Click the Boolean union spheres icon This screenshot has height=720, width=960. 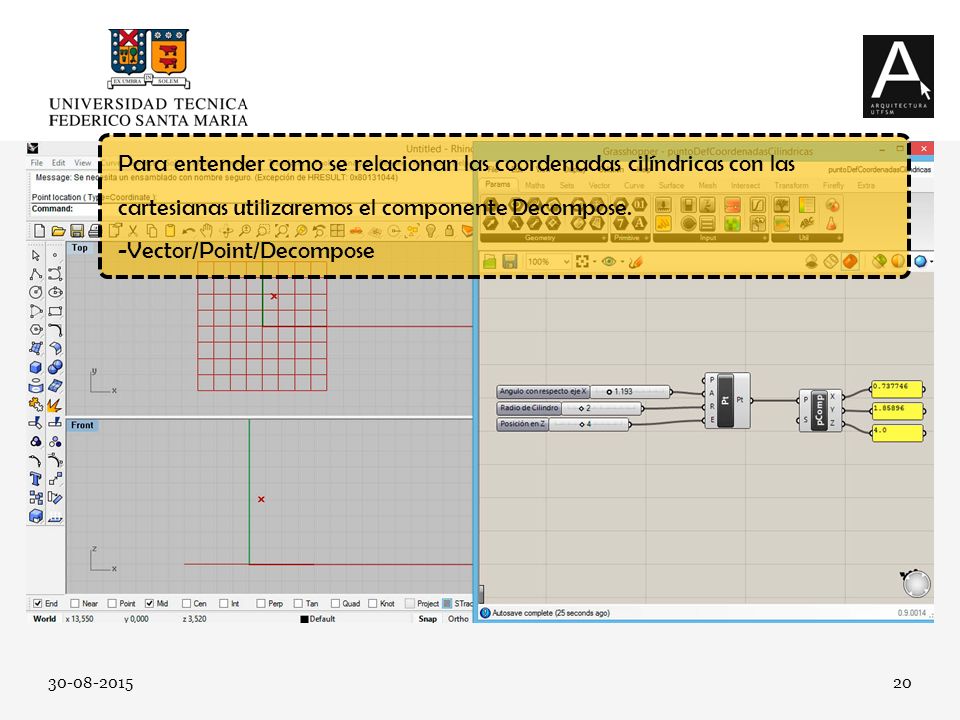[x=55, y=367]
